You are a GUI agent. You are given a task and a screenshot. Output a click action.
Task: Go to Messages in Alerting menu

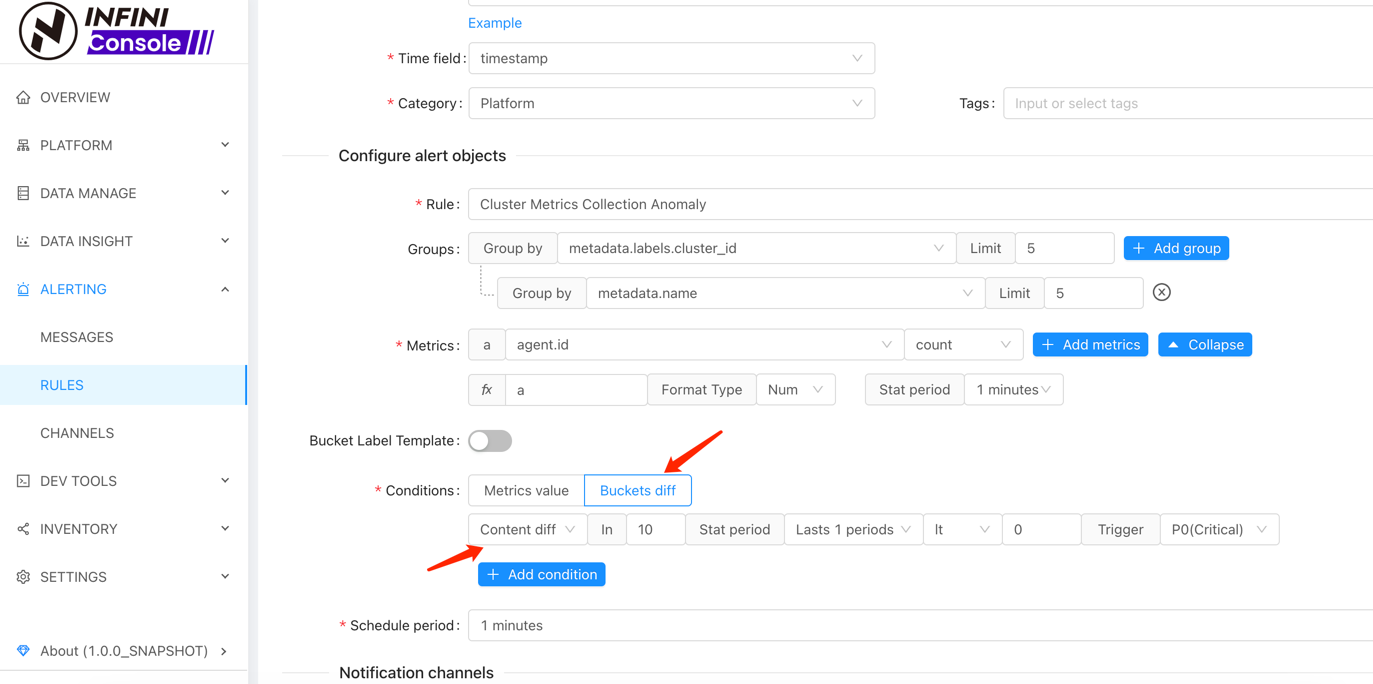[77, 337]
